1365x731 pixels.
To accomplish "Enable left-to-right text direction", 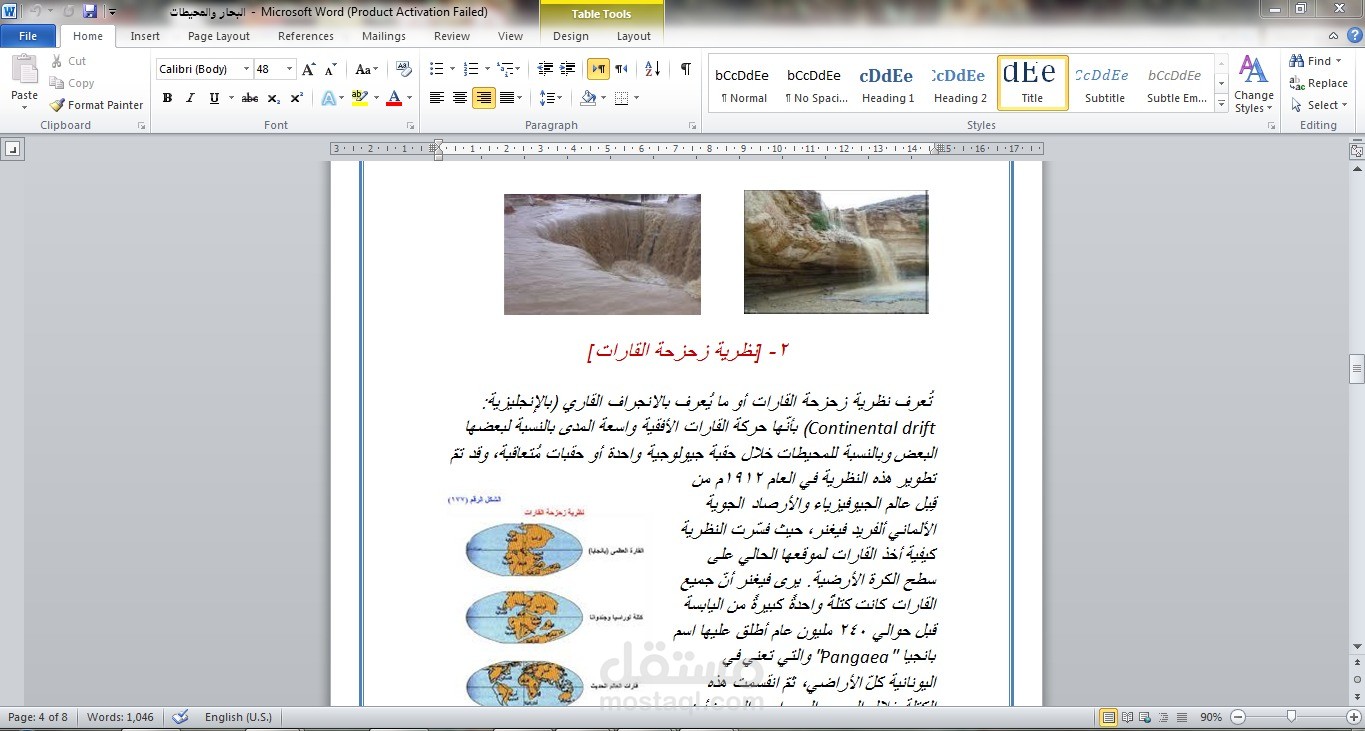I will pos(598,69).
